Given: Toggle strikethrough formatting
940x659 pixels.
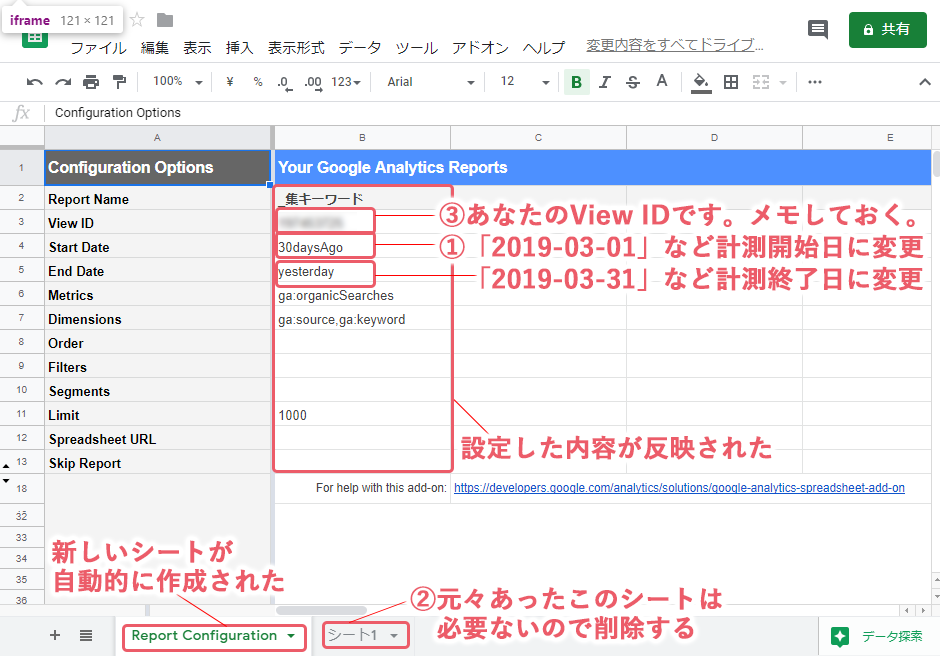Looking at the screenshot, I should click(633, 82).
